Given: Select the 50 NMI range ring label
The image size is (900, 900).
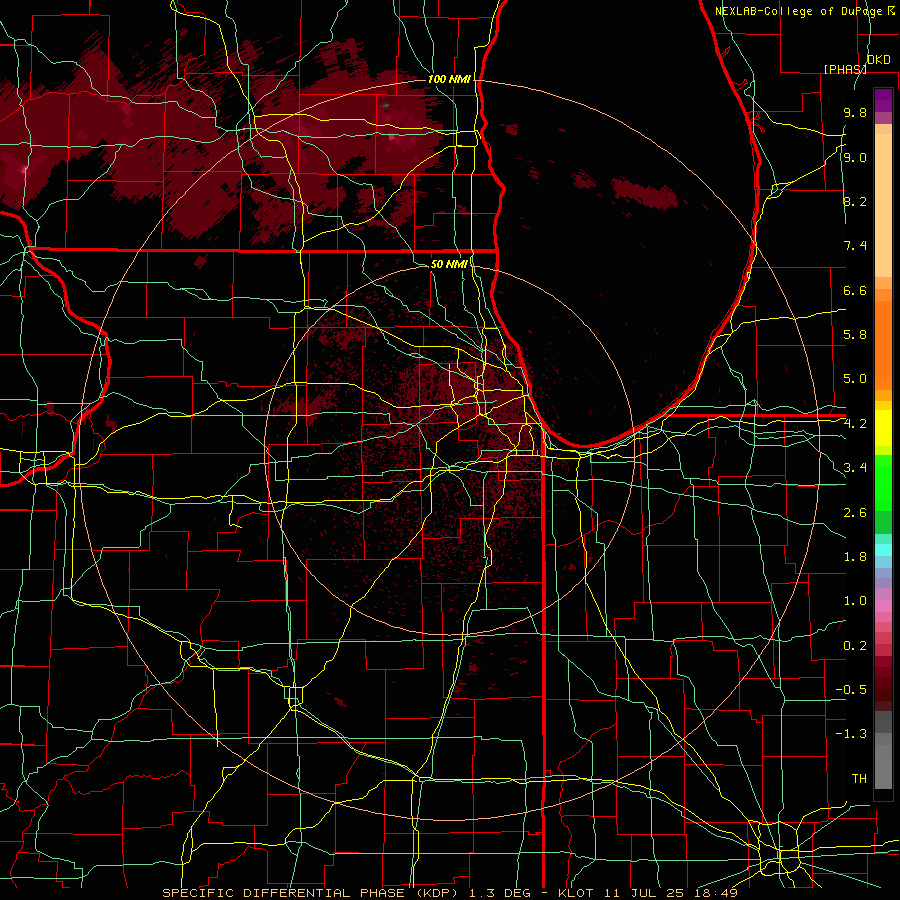Looking at the screenshot, I should pos(448,264).
